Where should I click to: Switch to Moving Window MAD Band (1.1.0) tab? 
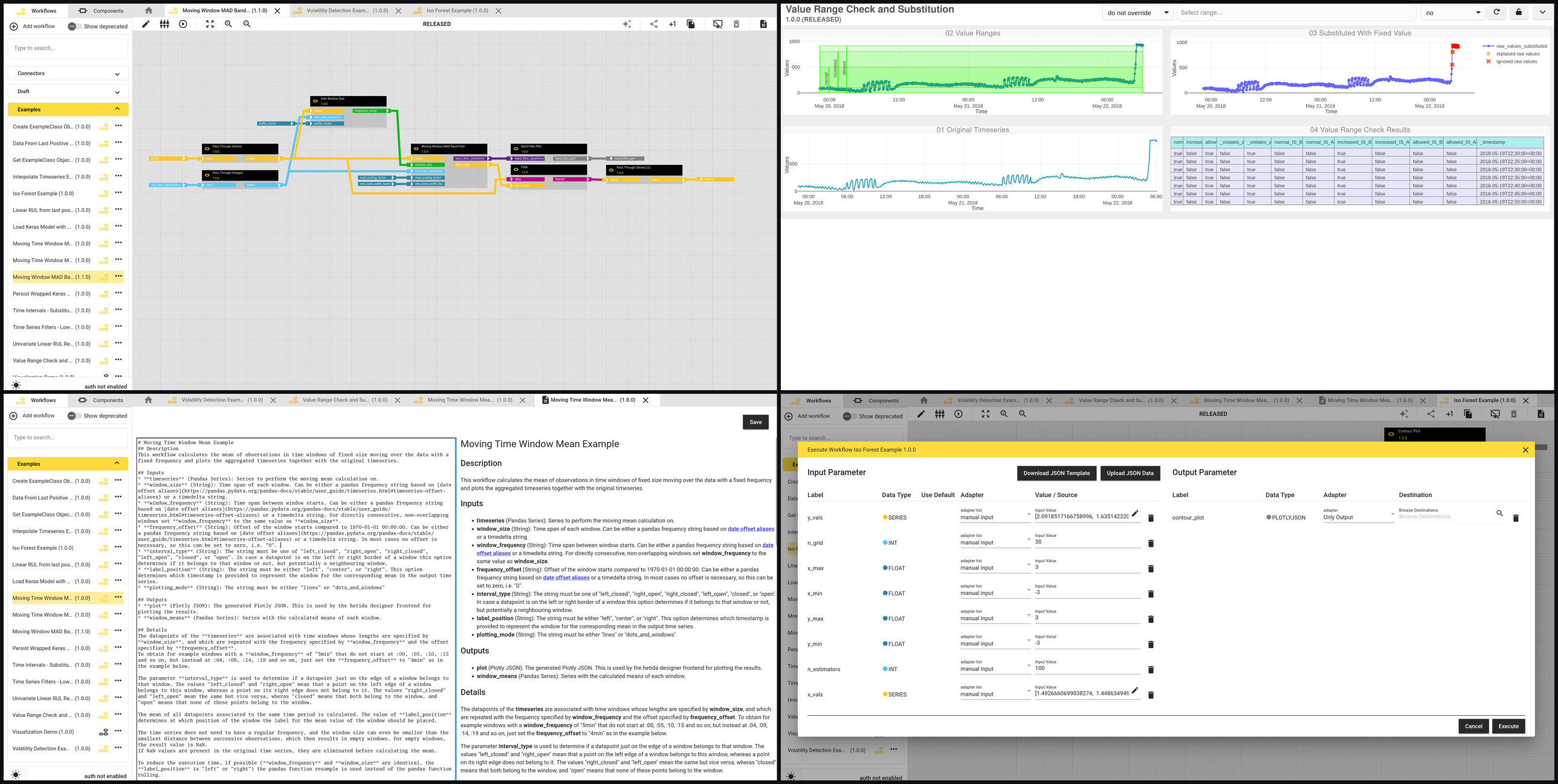225,11
